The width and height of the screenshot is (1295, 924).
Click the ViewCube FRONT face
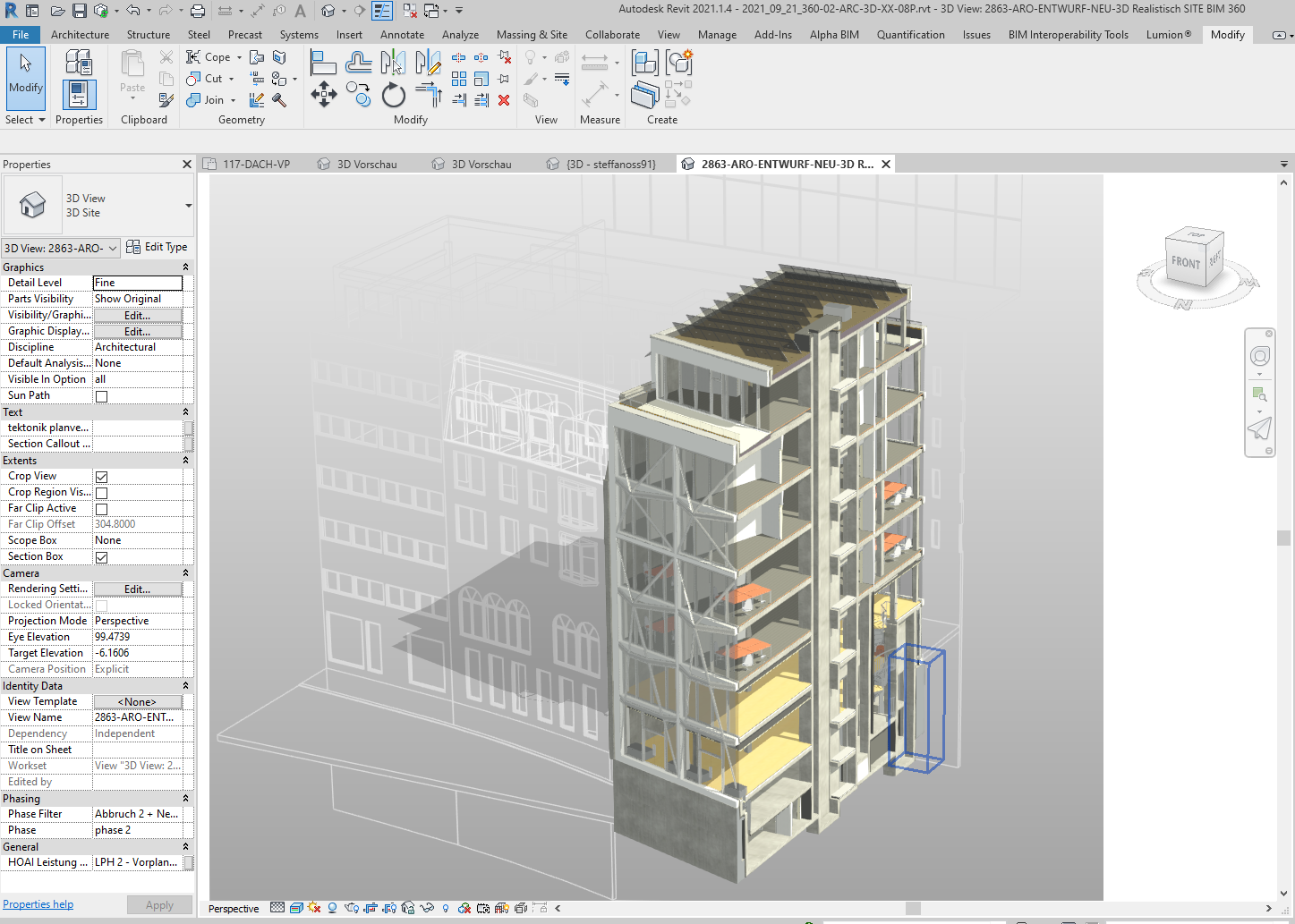pos(1185,262)
